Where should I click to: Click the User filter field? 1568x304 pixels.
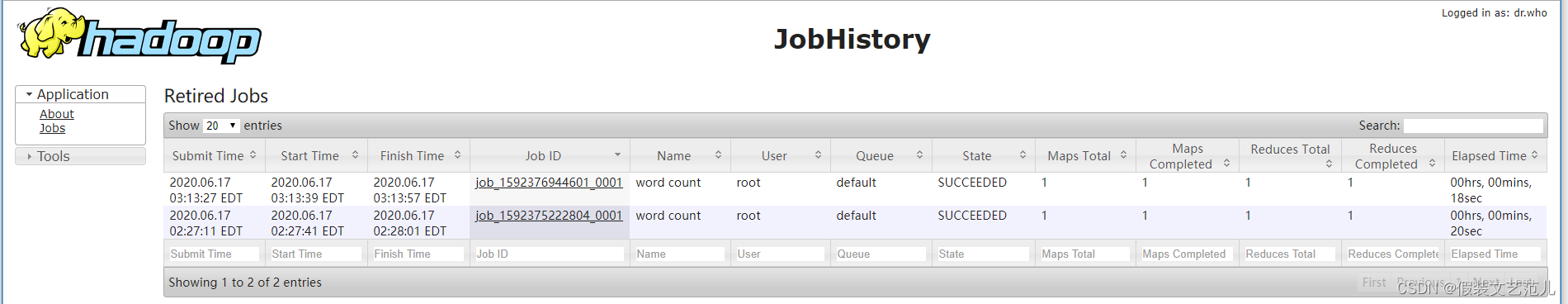point(781,254)
